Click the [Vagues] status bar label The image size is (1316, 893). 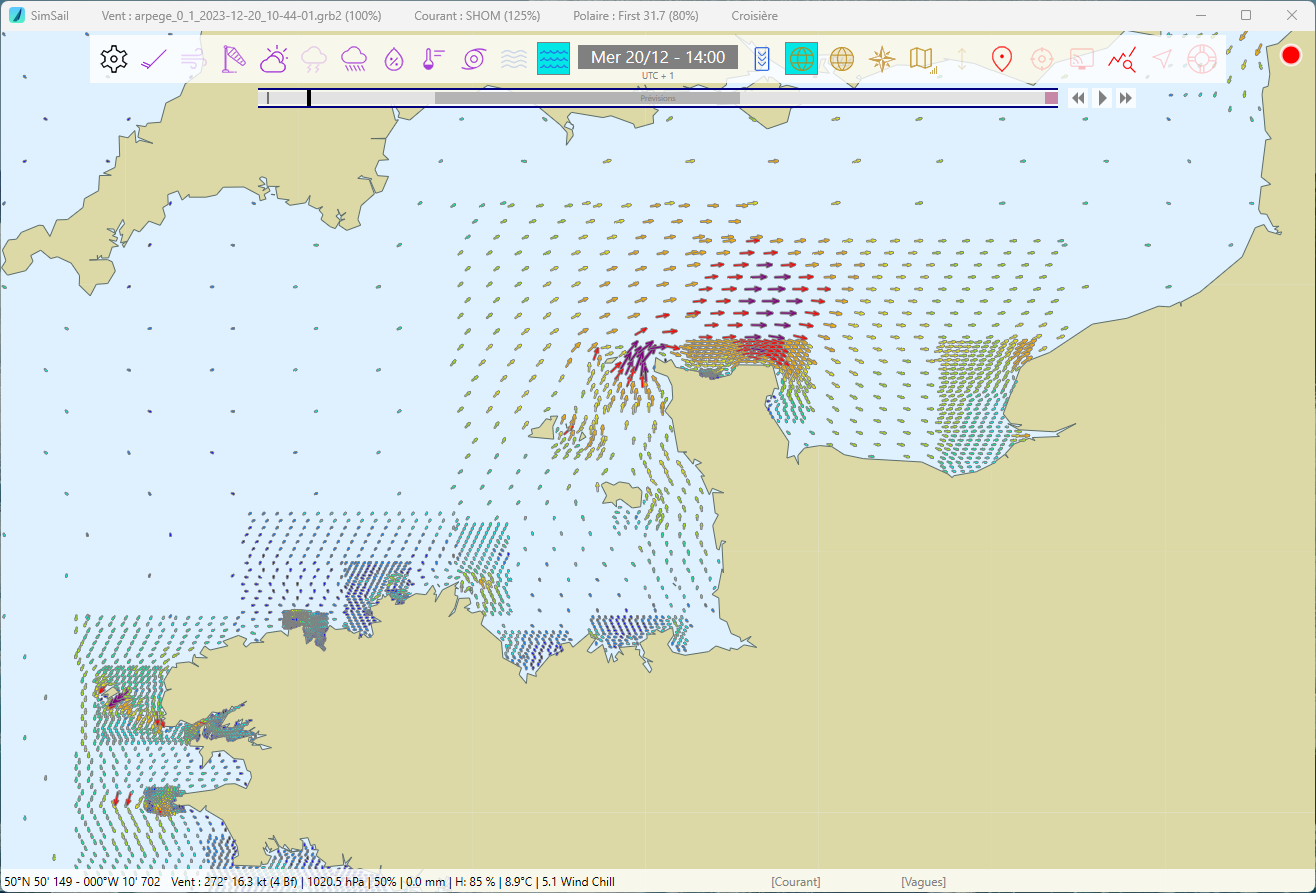923,882
